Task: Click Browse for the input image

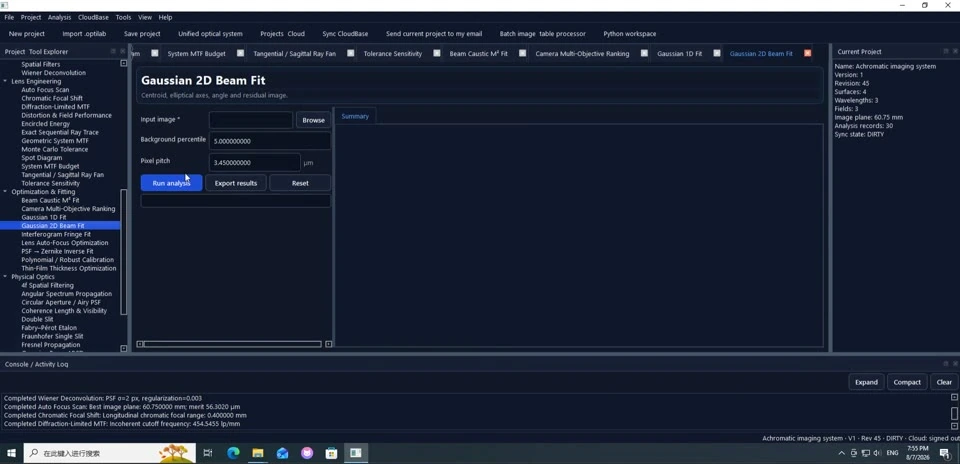Action: click(313, 120)
